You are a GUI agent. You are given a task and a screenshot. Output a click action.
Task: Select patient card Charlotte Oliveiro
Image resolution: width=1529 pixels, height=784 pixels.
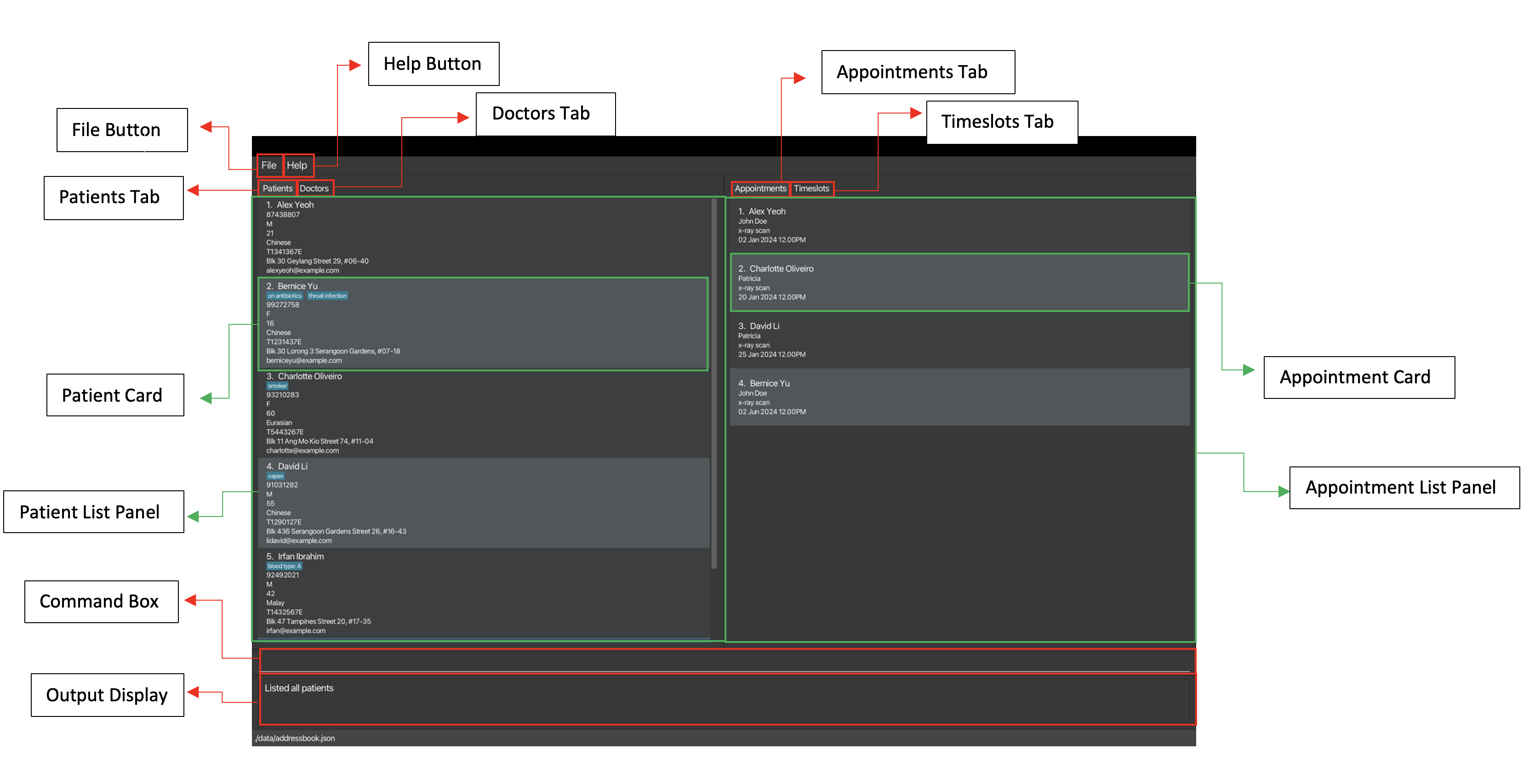[x=484, y=414]
